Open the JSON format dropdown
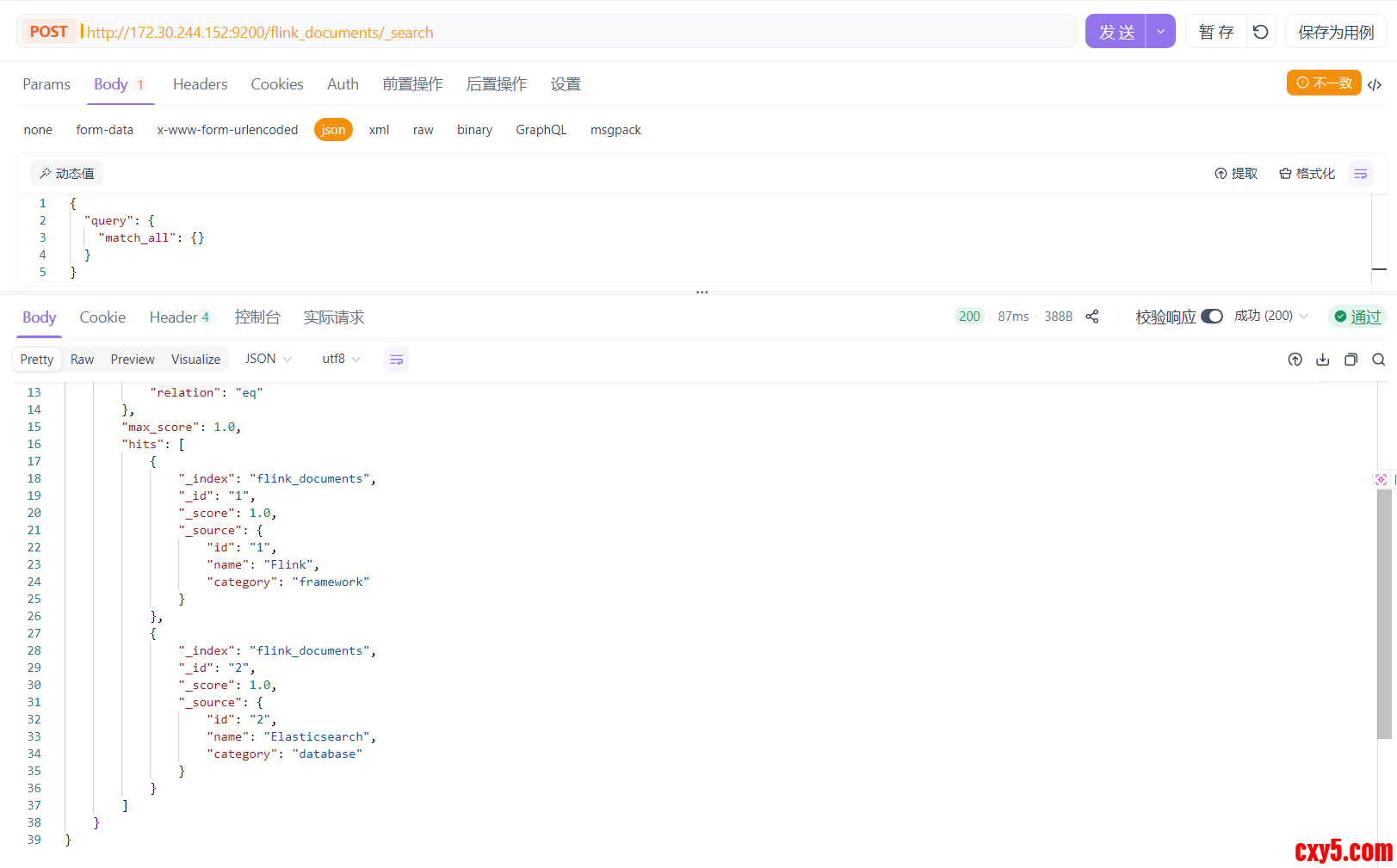The width and height of the screenshot is (1397, 868). 268,359
